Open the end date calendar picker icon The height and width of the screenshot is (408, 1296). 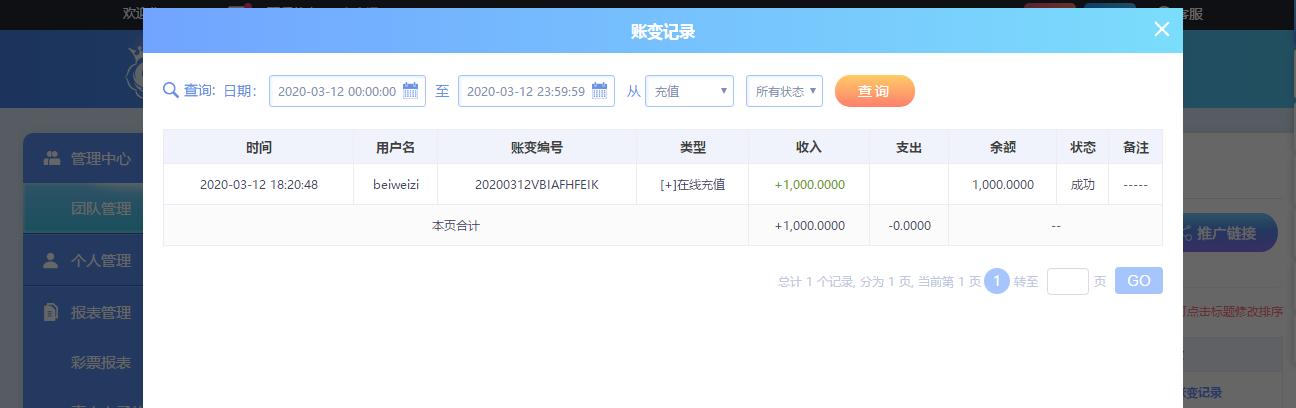pyautogui.click(x=600, y=91)
